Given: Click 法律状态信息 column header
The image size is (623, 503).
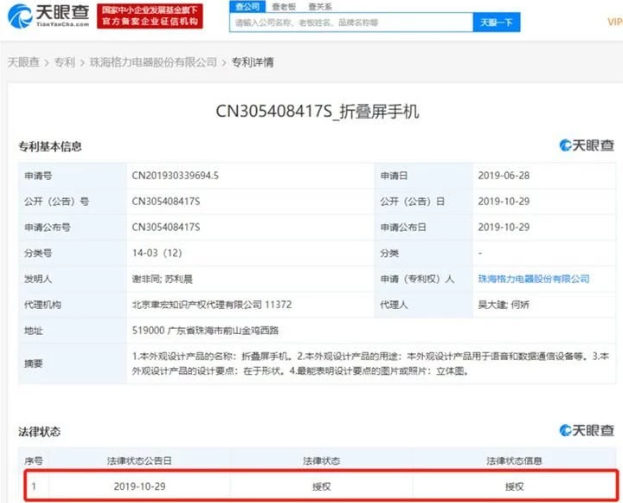Looking at the screenshot, I should click(514, 461).
